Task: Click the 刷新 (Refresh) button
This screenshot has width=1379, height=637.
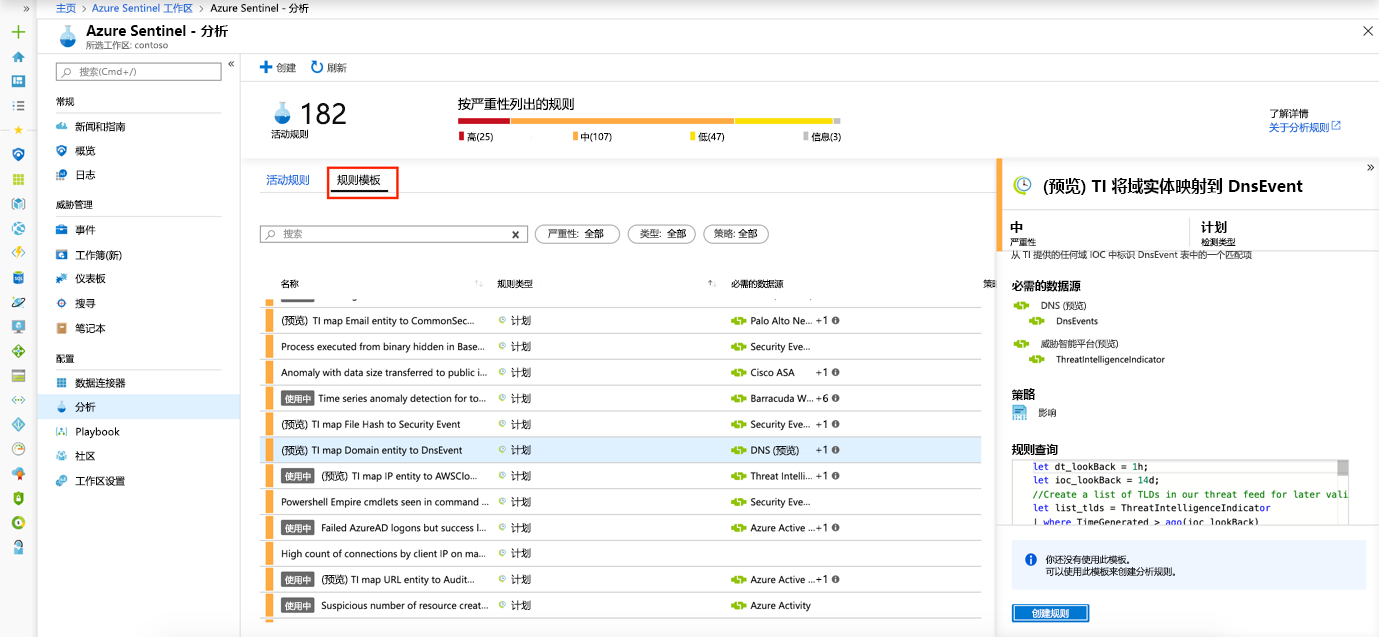Action: [329, 67]
